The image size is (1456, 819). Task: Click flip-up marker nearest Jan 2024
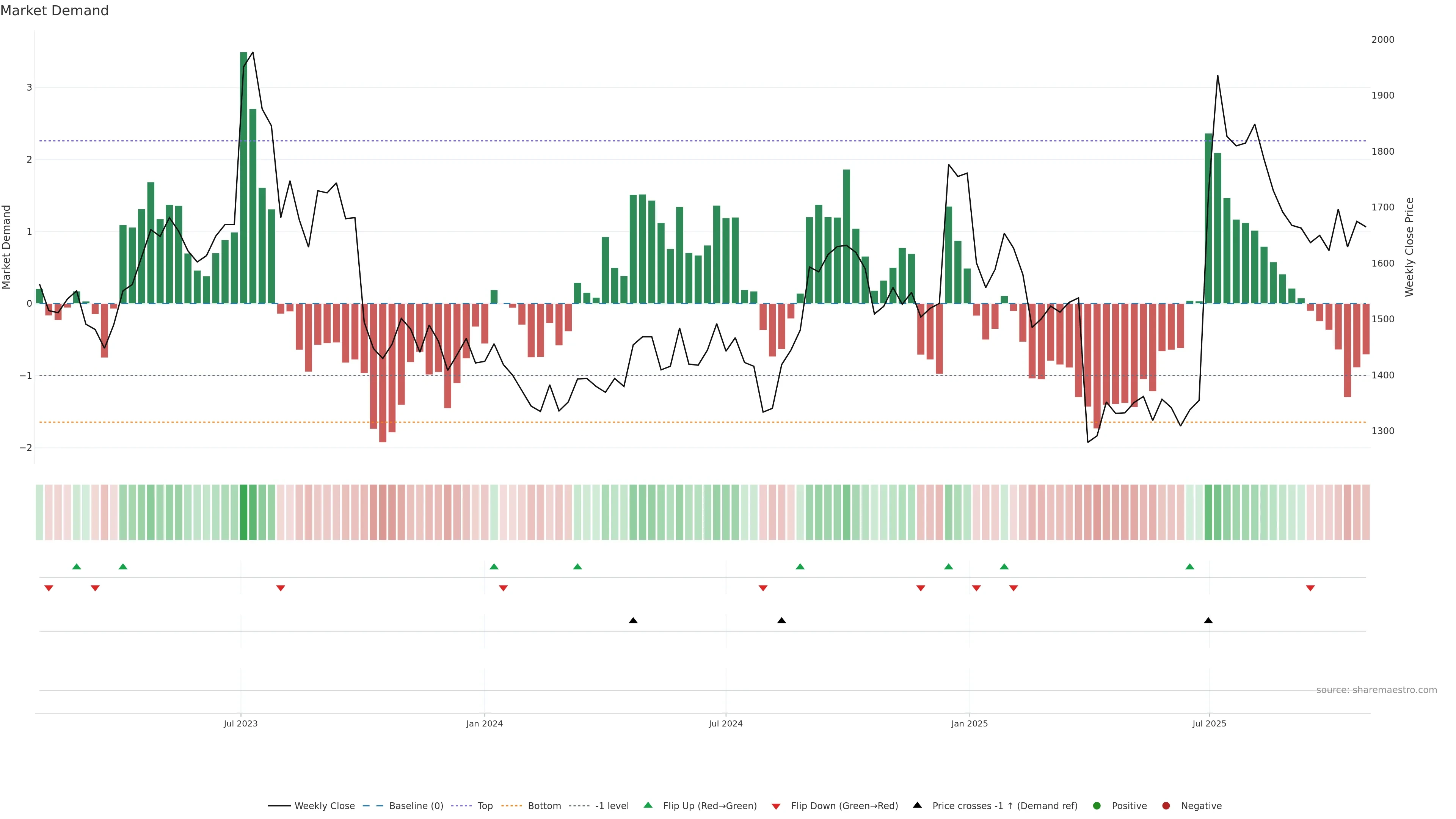tap(494, 566)
